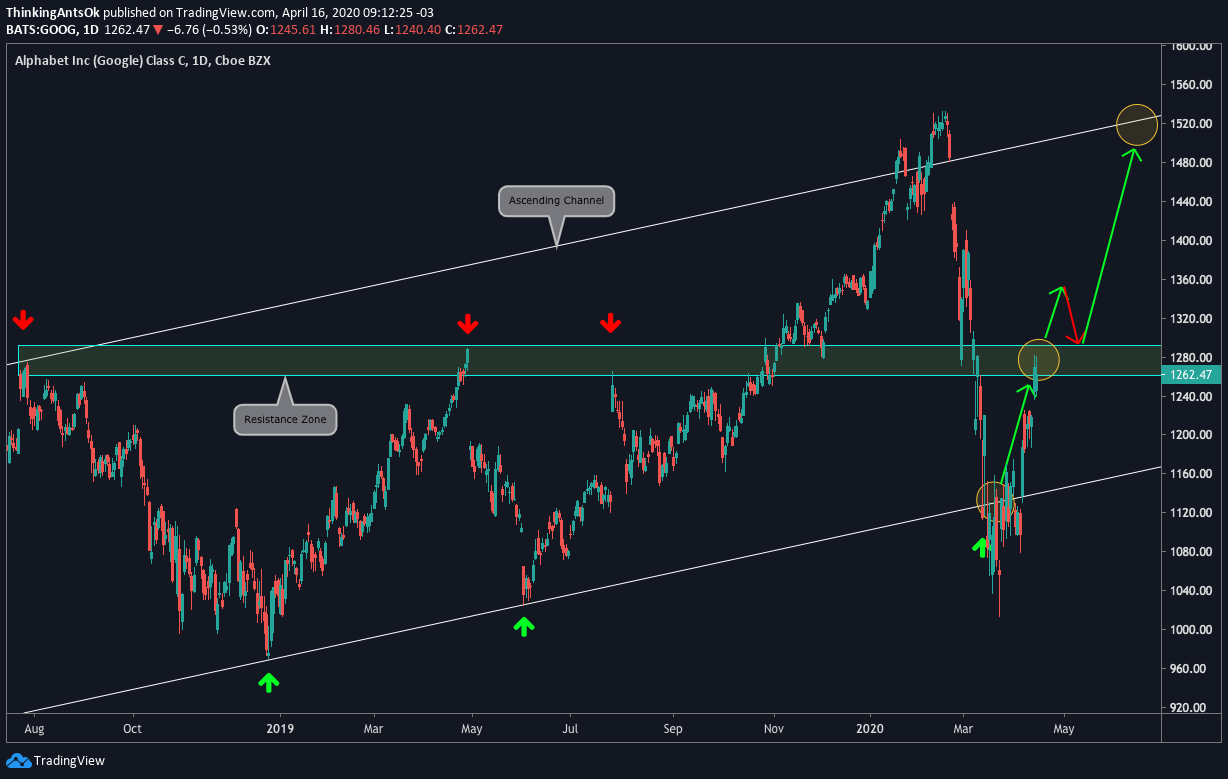Click the TradingView wordmark at bottom left
This screenshot has width=1228, height=779.
coord(69,761)
